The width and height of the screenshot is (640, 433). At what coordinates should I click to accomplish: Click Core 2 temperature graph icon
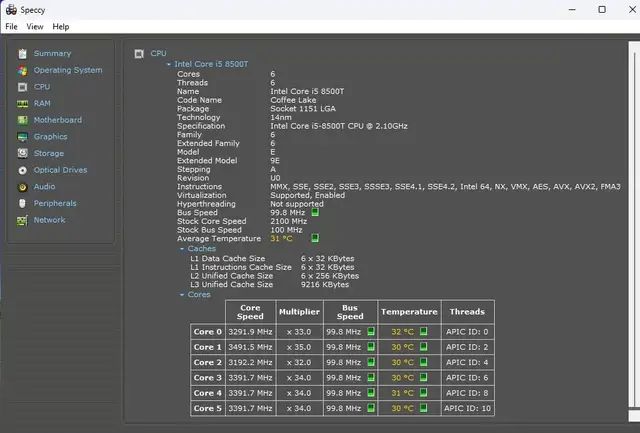(424, 362)
